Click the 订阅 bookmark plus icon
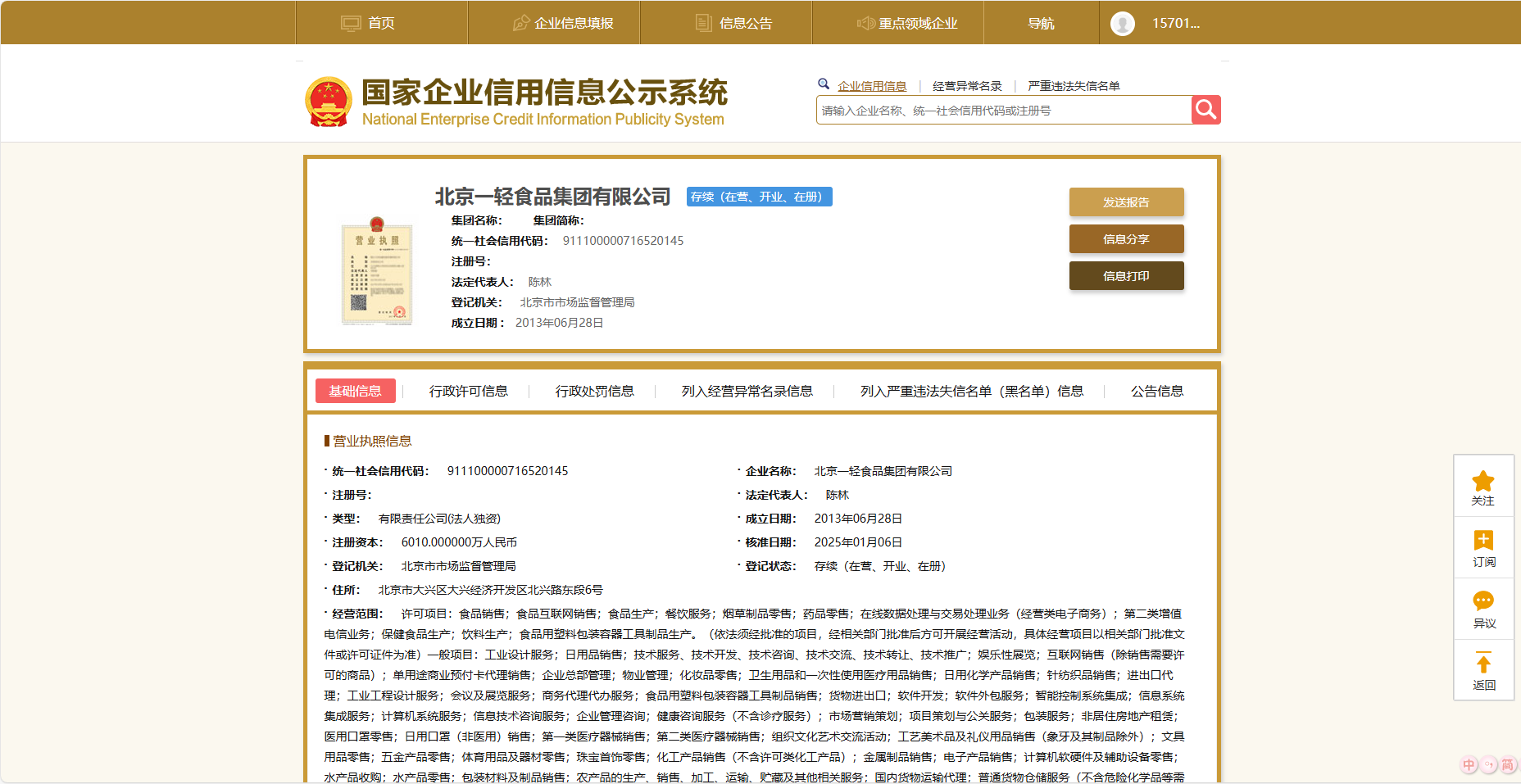 point(1483,540)
